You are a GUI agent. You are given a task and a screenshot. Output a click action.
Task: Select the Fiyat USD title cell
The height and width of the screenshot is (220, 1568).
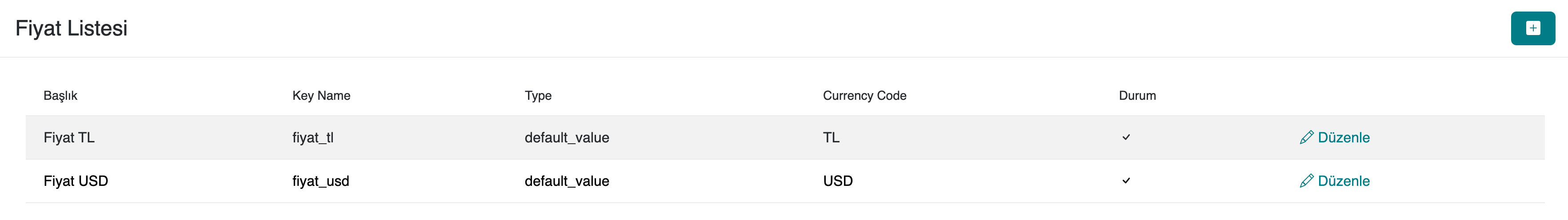click(76, 181)
